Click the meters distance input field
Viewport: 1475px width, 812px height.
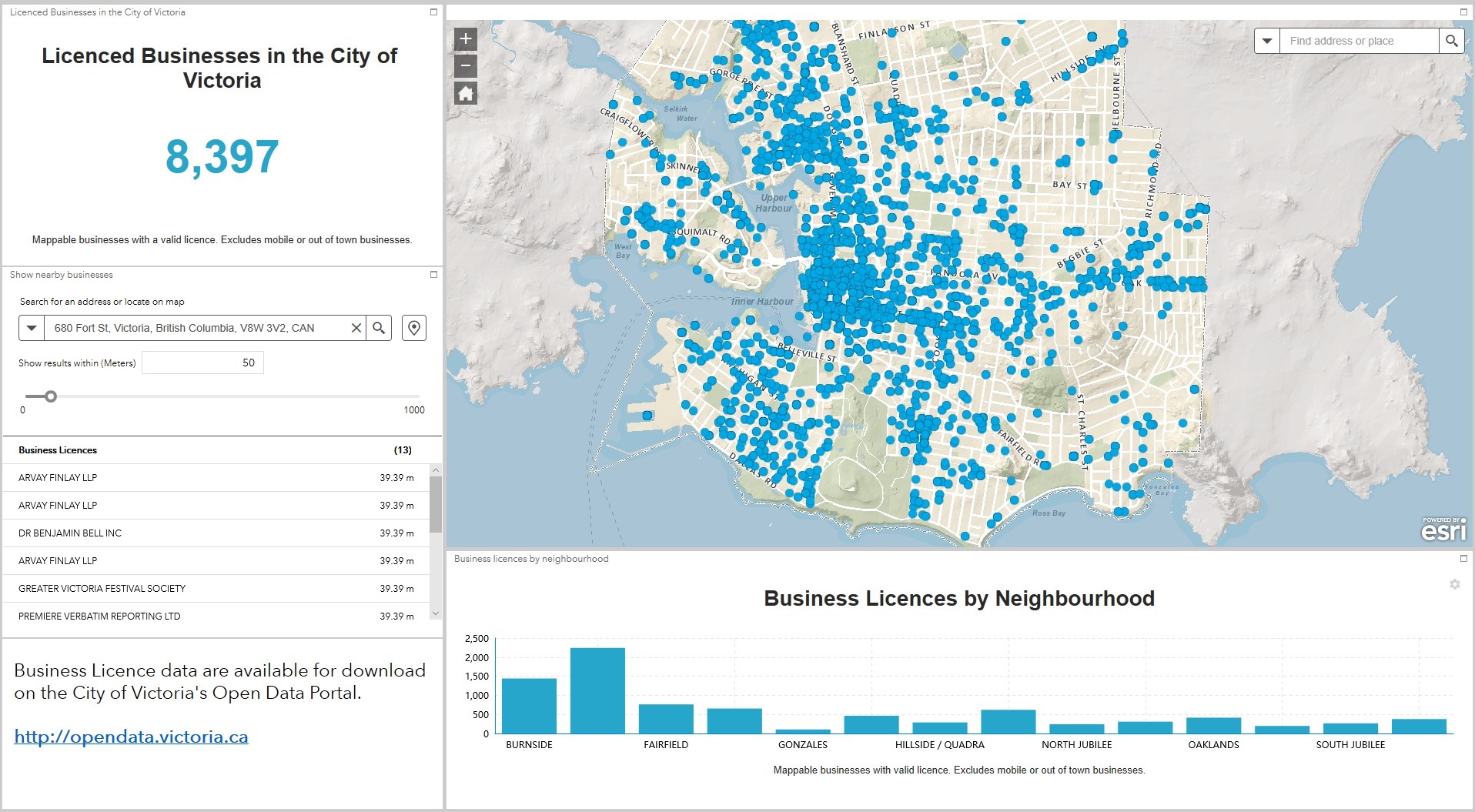[x=203, y=363]
